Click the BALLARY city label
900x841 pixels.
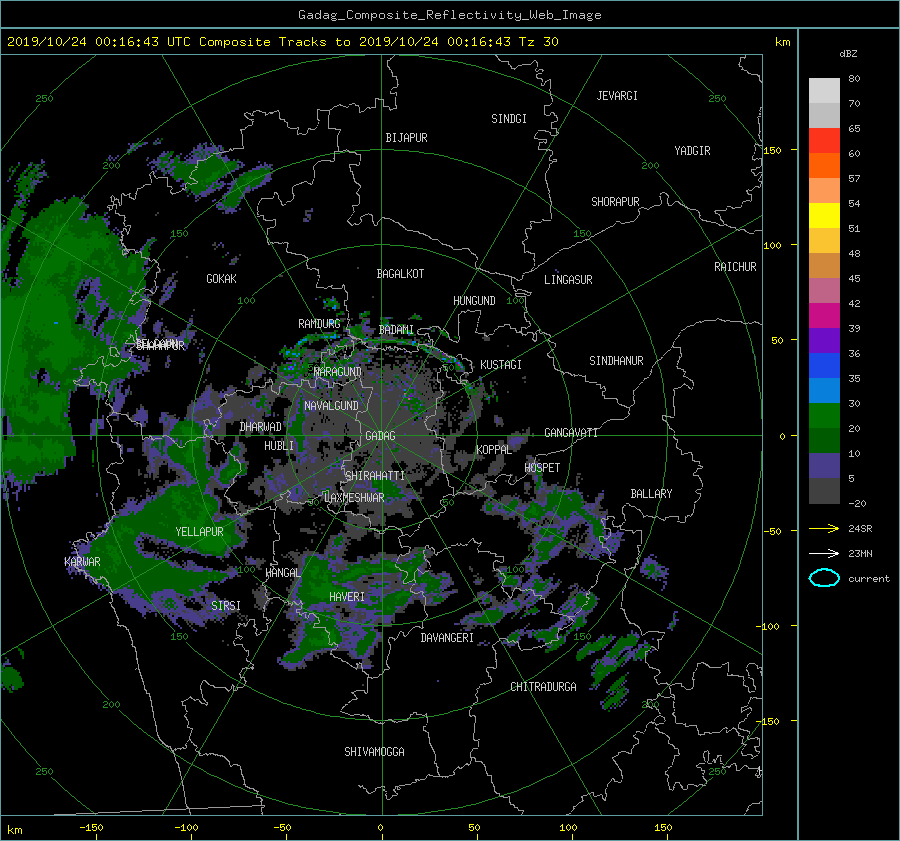click(x=651, y=494)
